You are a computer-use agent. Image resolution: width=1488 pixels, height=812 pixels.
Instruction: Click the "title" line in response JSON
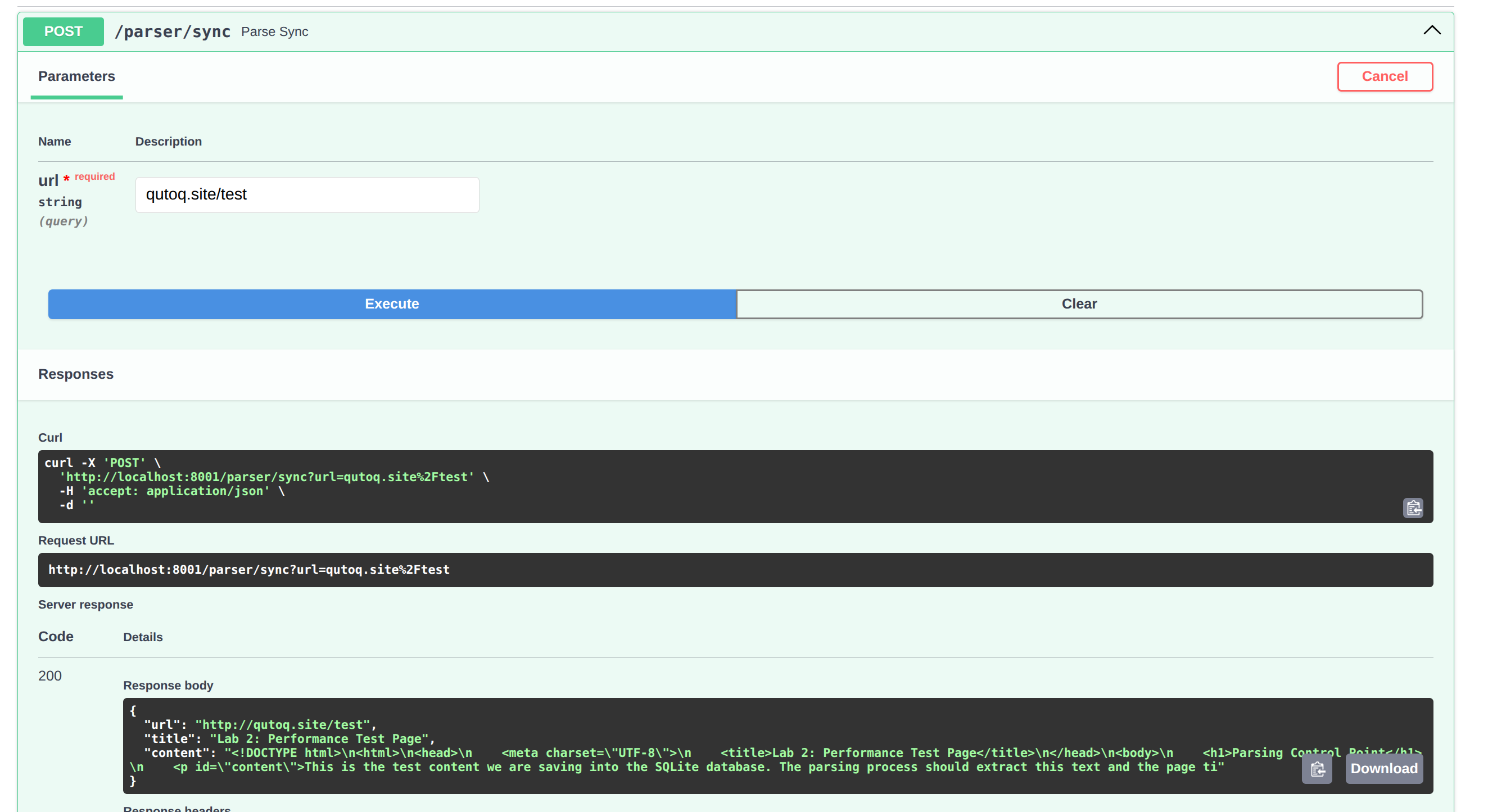pos(290,738)
